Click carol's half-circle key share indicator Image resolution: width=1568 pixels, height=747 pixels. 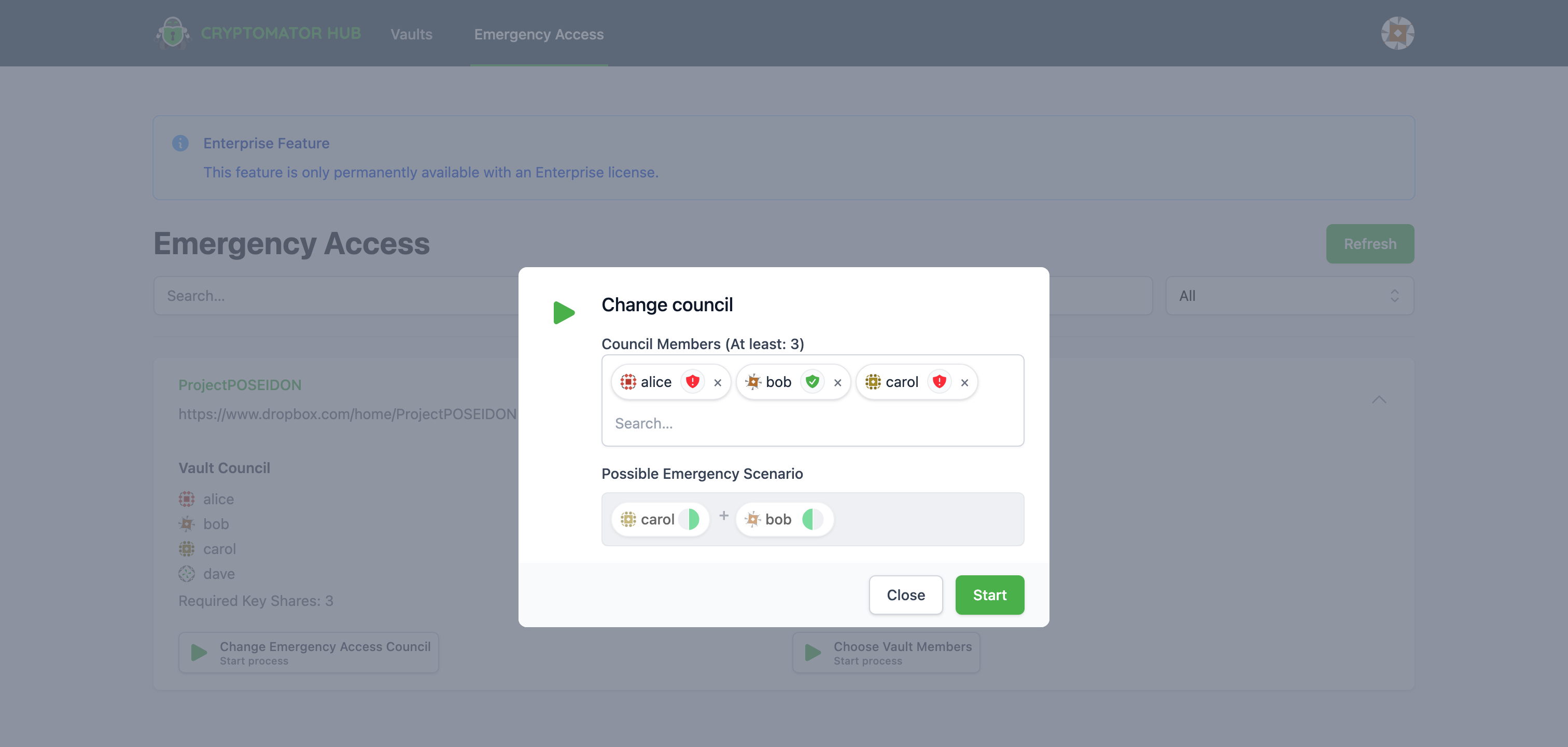point(689,519)
